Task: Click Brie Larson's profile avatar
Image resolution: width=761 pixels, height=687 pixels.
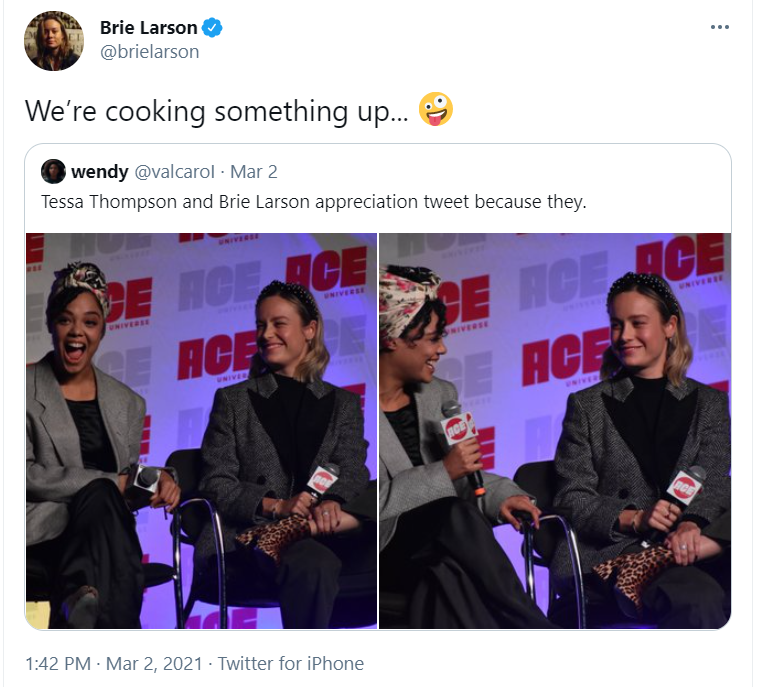Action: point(54,41)
